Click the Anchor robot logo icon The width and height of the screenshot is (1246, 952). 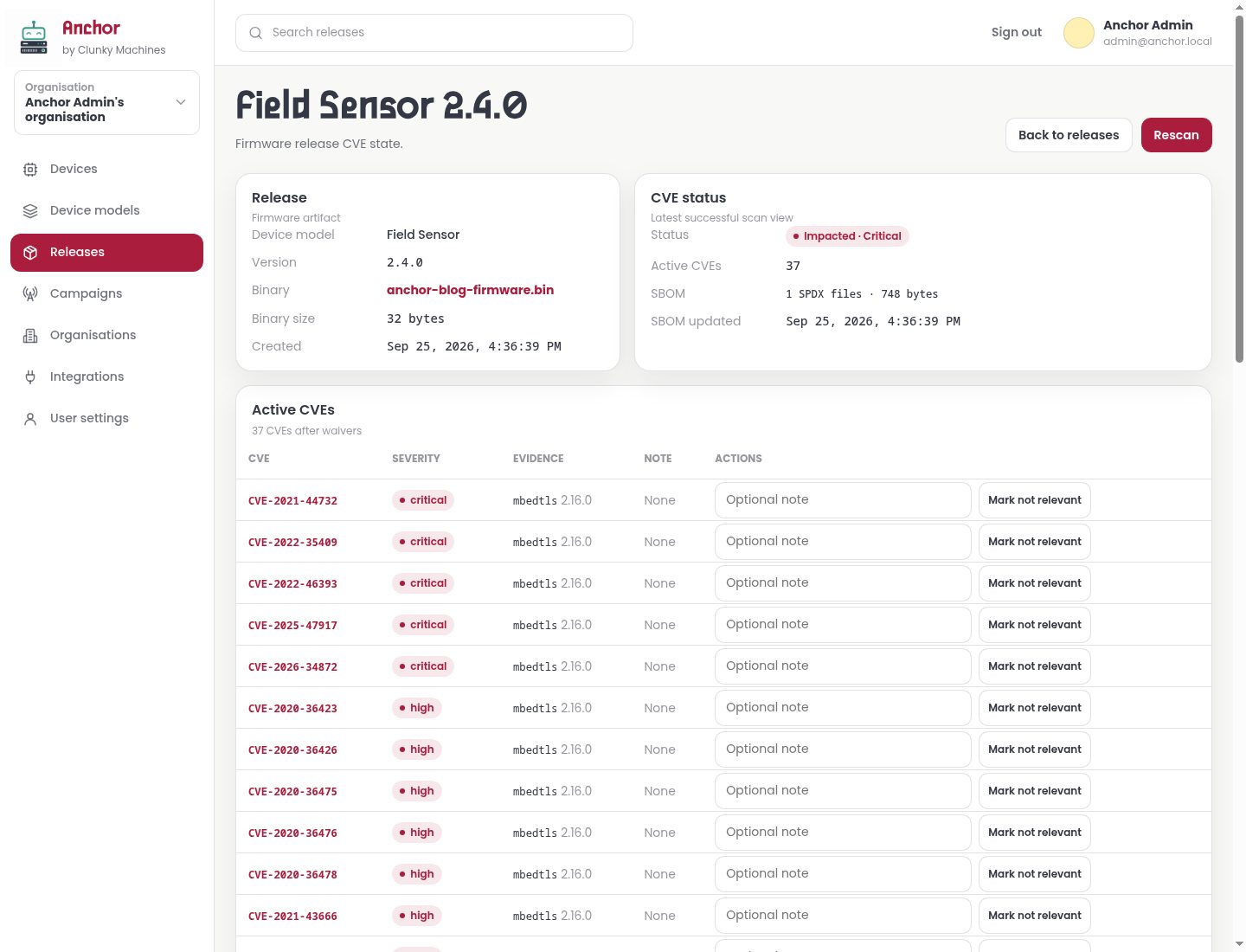coord(34,37)
